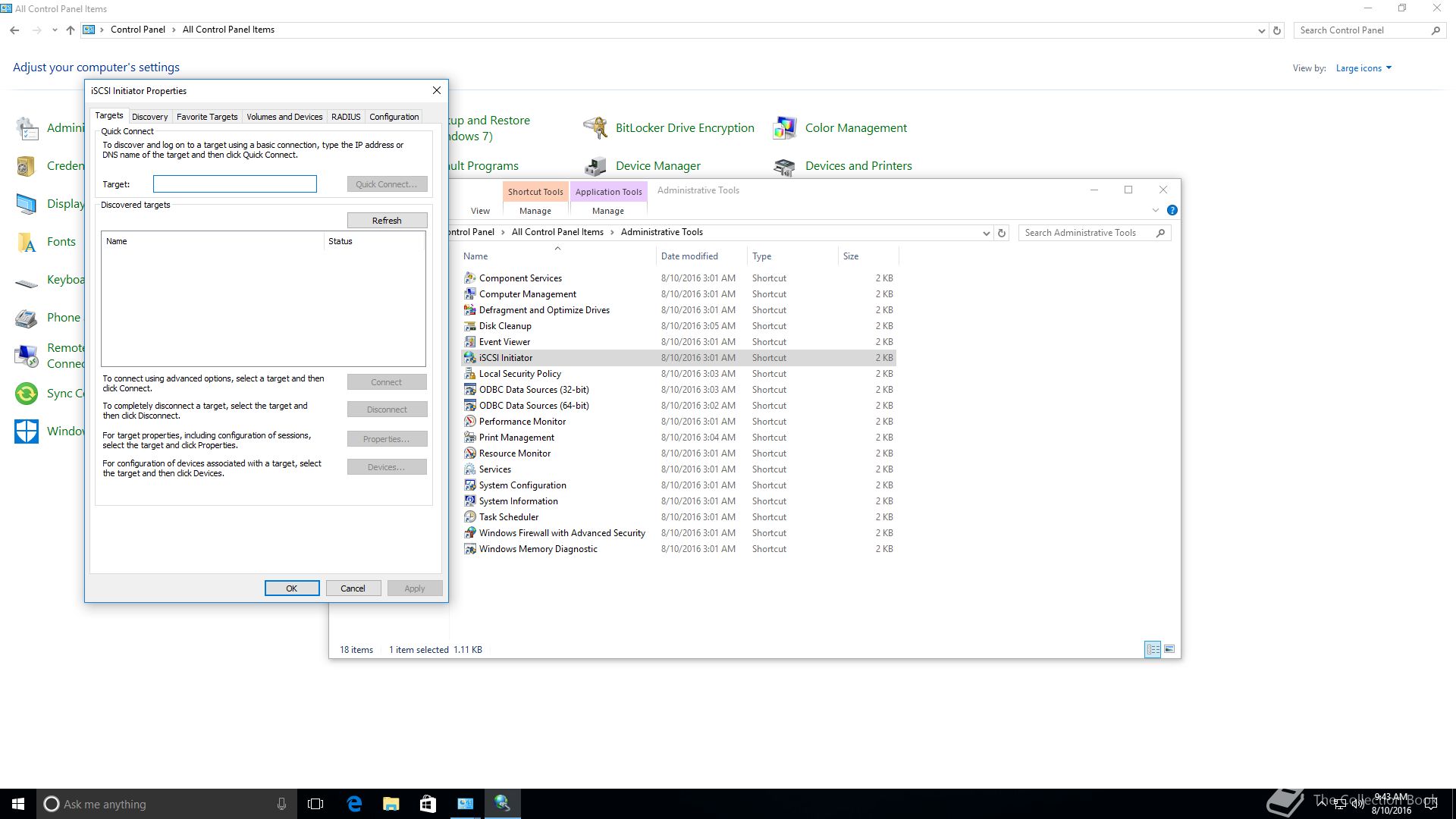Click the Performance Monitor shortcut icon
Image resolution: width=1456 pixels, height=819 pixels.
tap(469, 422)
